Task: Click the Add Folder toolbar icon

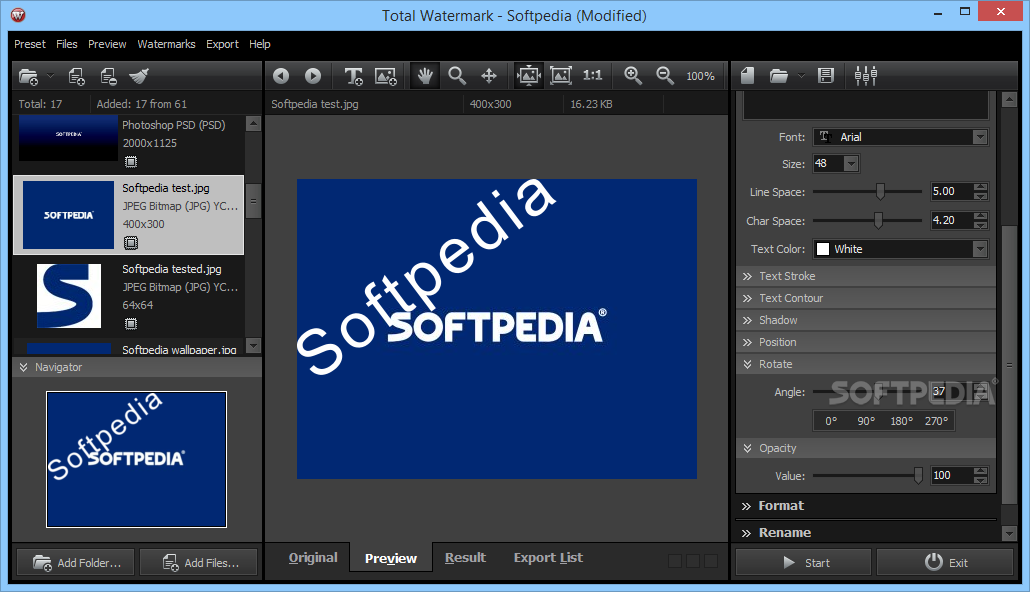Action: 28,76
